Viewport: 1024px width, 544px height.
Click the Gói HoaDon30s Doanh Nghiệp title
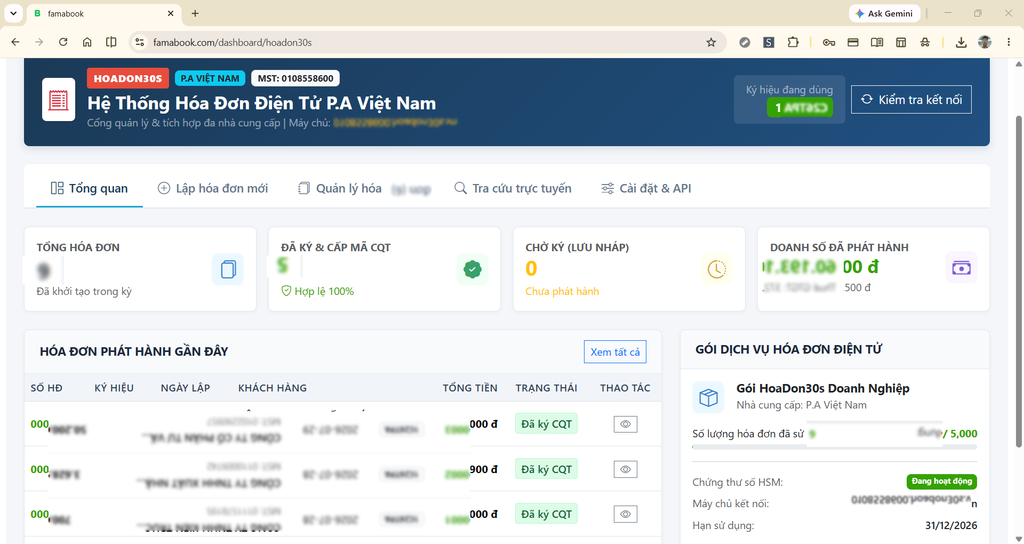[x=823, y=388]
